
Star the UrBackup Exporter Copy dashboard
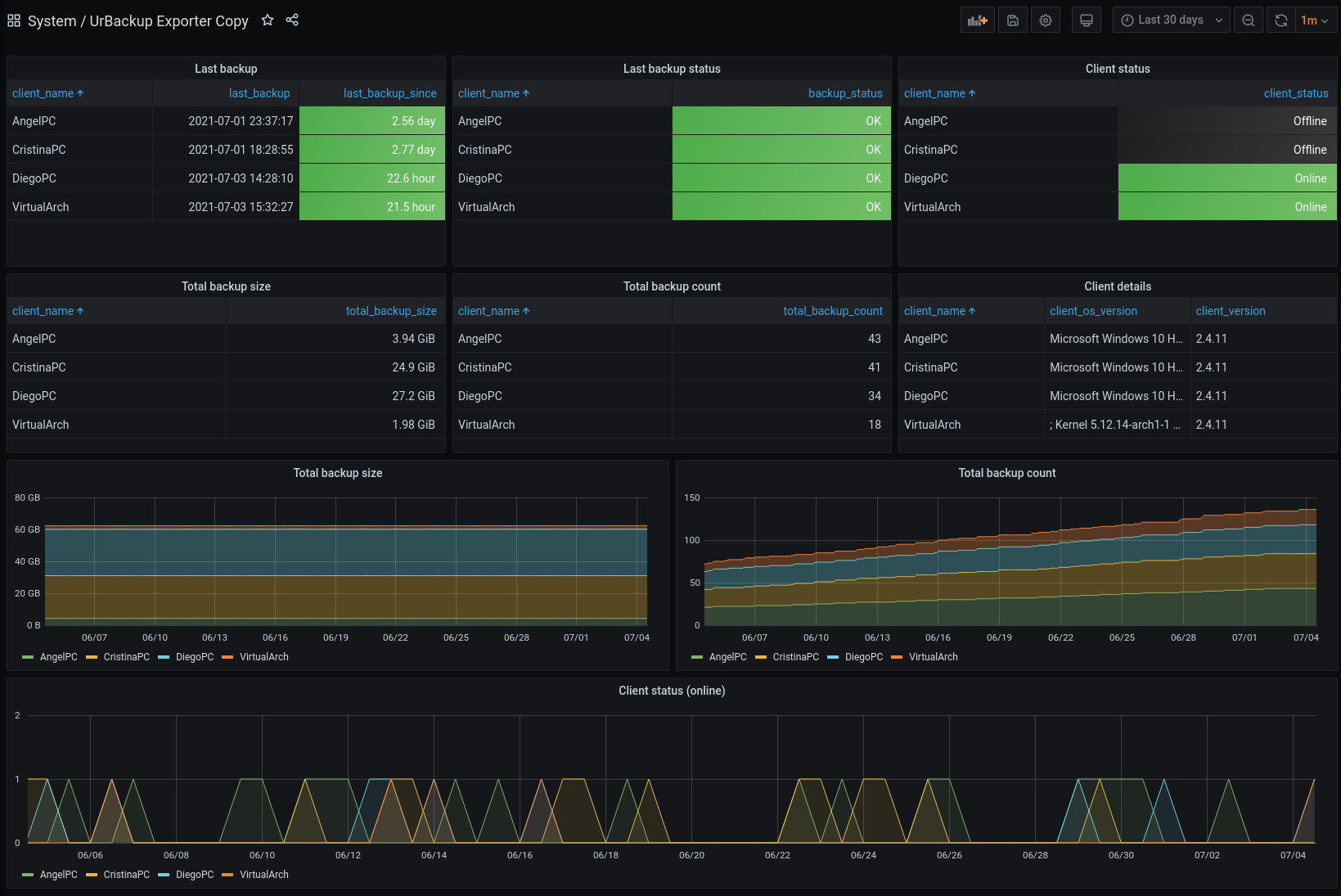[268, 20]
